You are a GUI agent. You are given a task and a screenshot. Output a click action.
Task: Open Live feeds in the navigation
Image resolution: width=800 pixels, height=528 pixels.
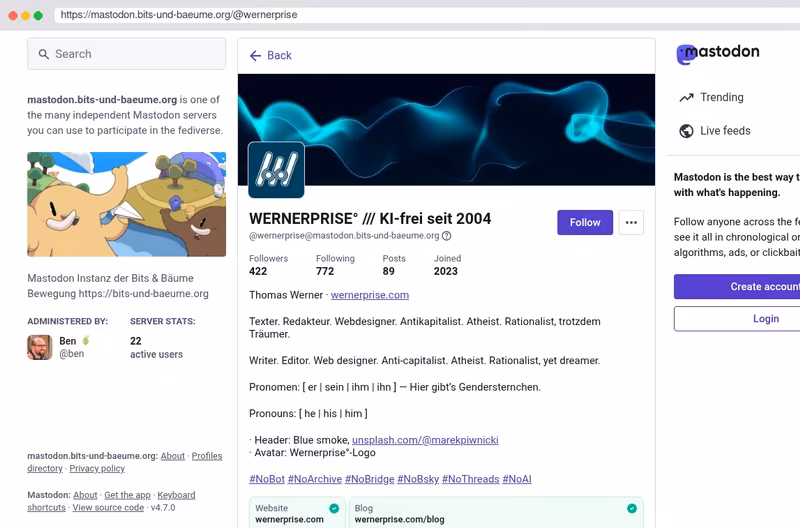(x=715, y=131)
